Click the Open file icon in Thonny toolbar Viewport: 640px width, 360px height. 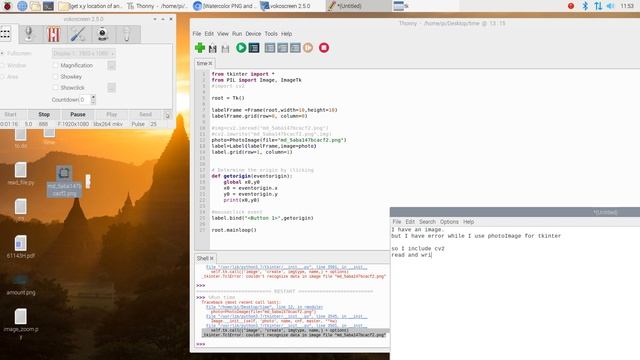213,49
